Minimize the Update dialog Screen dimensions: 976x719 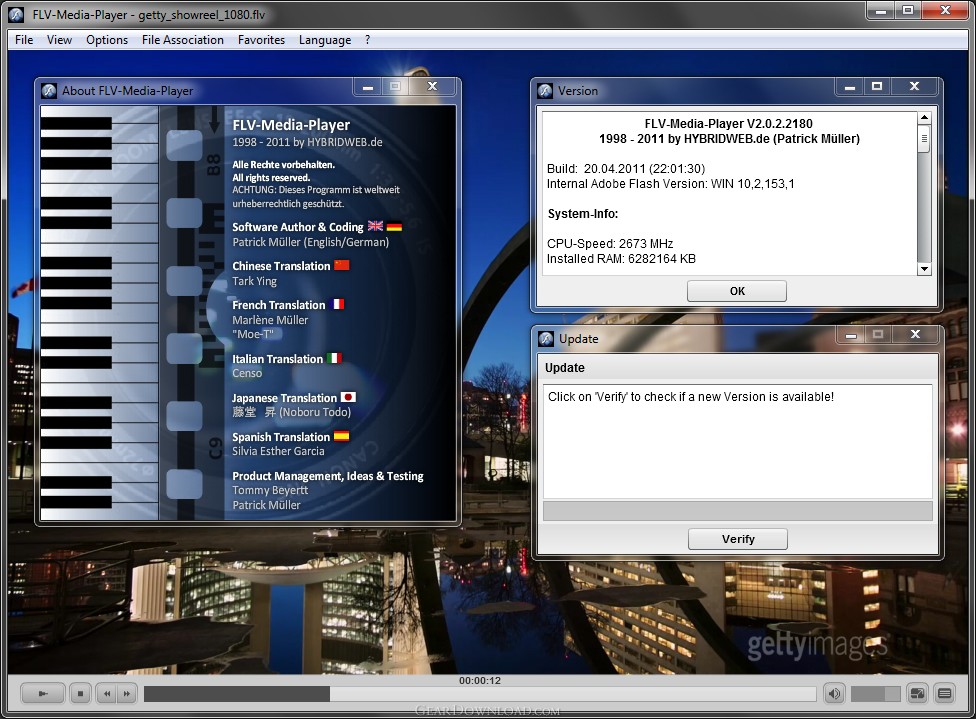(851, 334)
